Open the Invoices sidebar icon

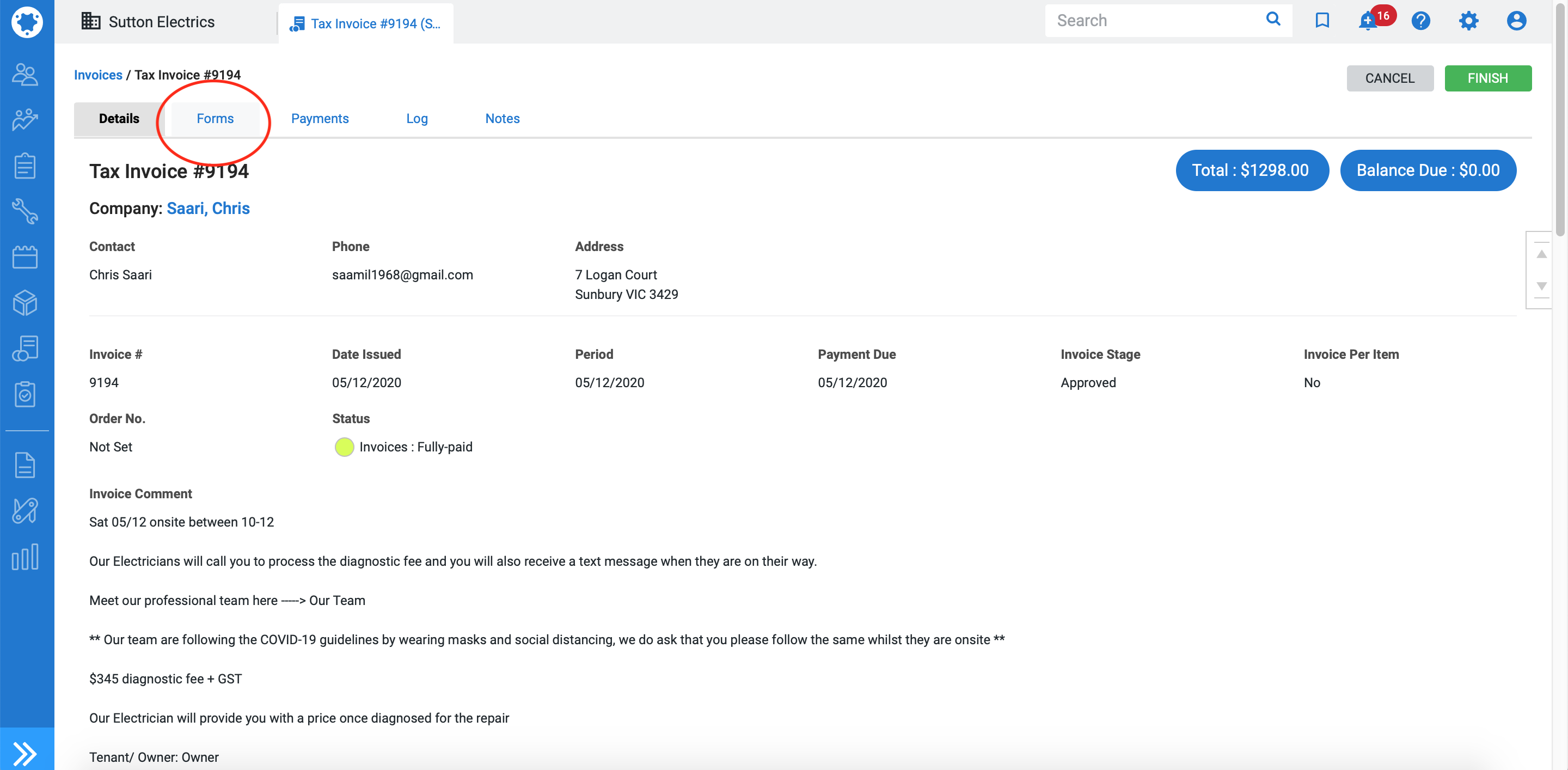(x=25, y=348)
